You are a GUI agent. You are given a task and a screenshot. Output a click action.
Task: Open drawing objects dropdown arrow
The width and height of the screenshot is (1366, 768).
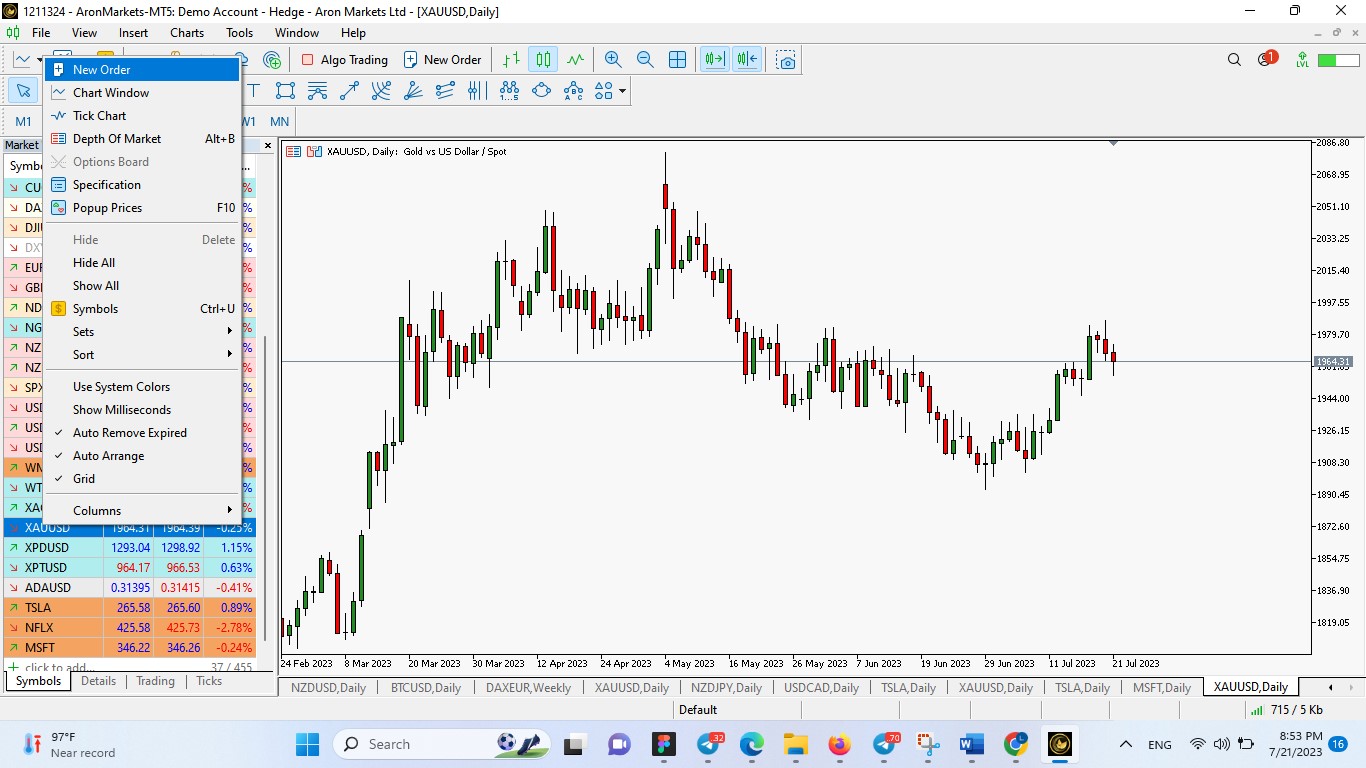pos(623,91)
